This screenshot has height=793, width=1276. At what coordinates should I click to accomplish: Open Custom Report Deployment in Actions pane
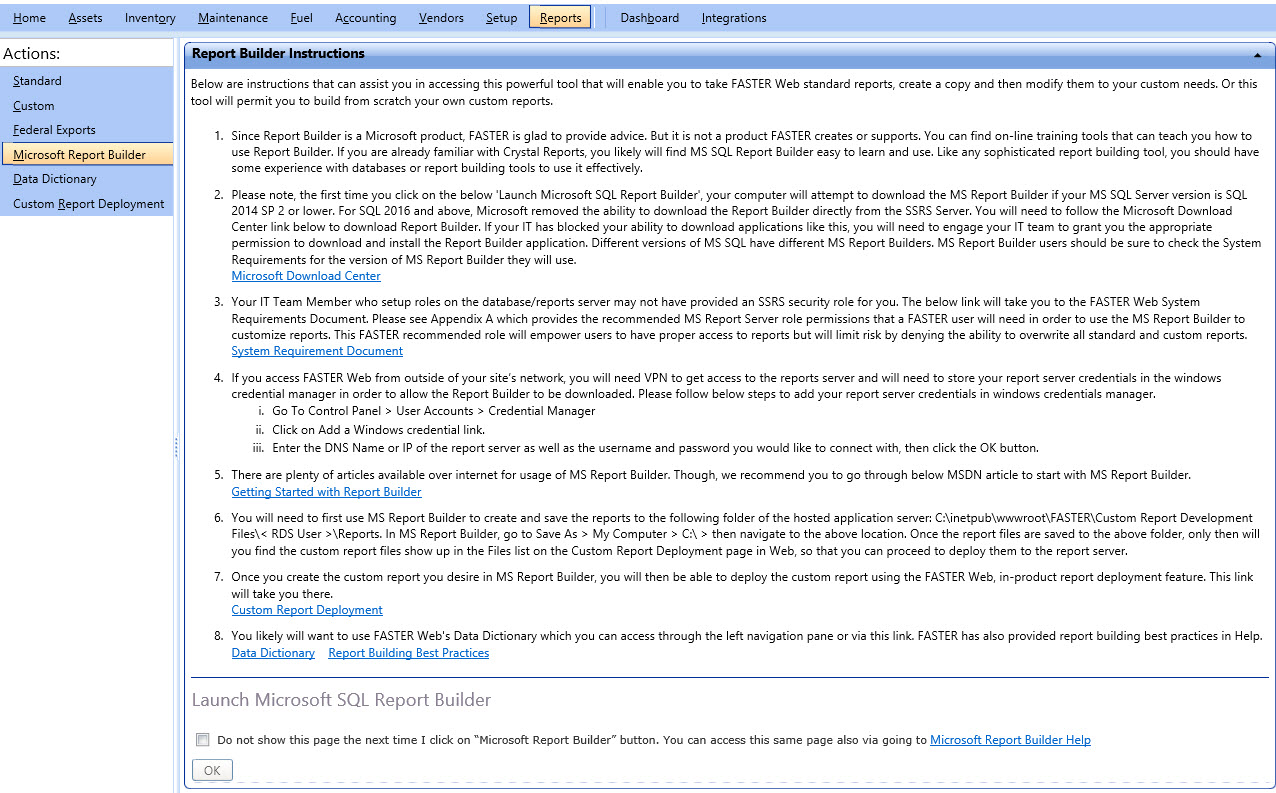87,203
